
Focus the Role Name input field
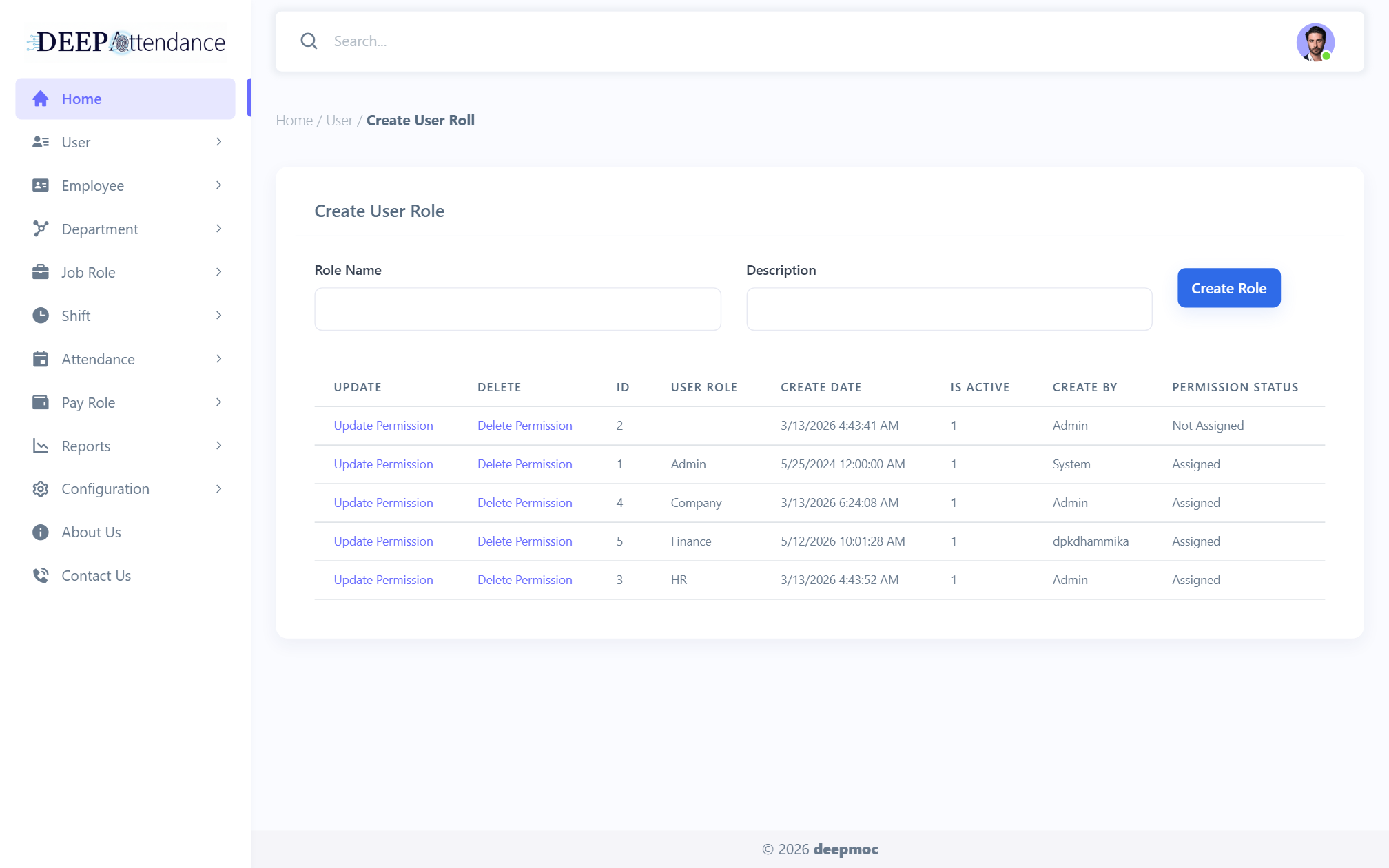tap(517, 309)
